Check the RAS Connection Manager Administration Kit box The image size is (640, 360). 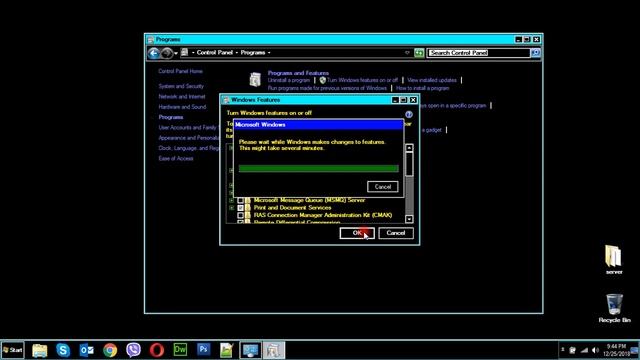pyautogui.click(x=240, y=215)
